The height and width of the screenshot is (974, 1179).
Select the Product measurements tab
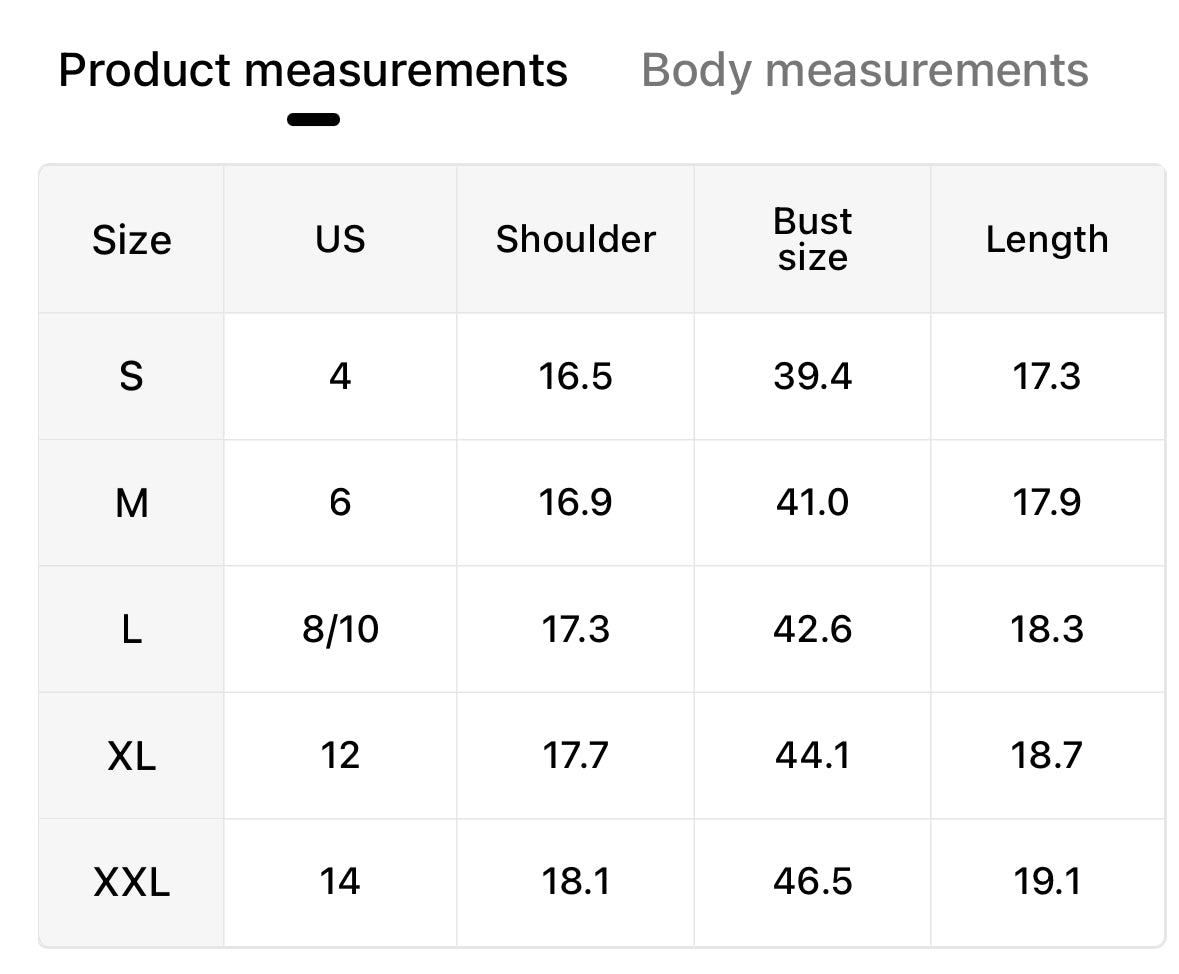click(313, 71)
